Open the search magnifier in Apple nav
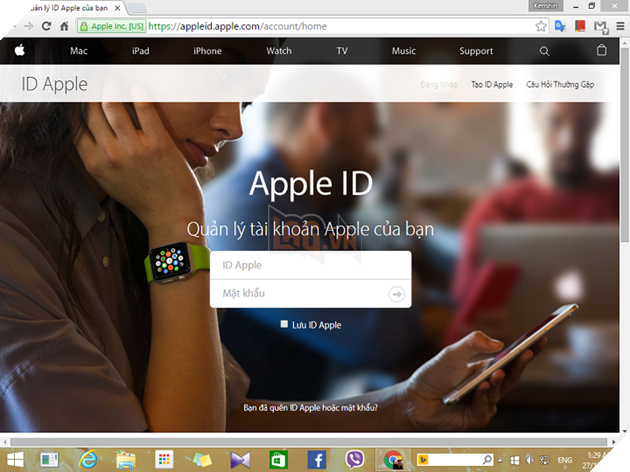630x472 pixels. click(544, 51)
